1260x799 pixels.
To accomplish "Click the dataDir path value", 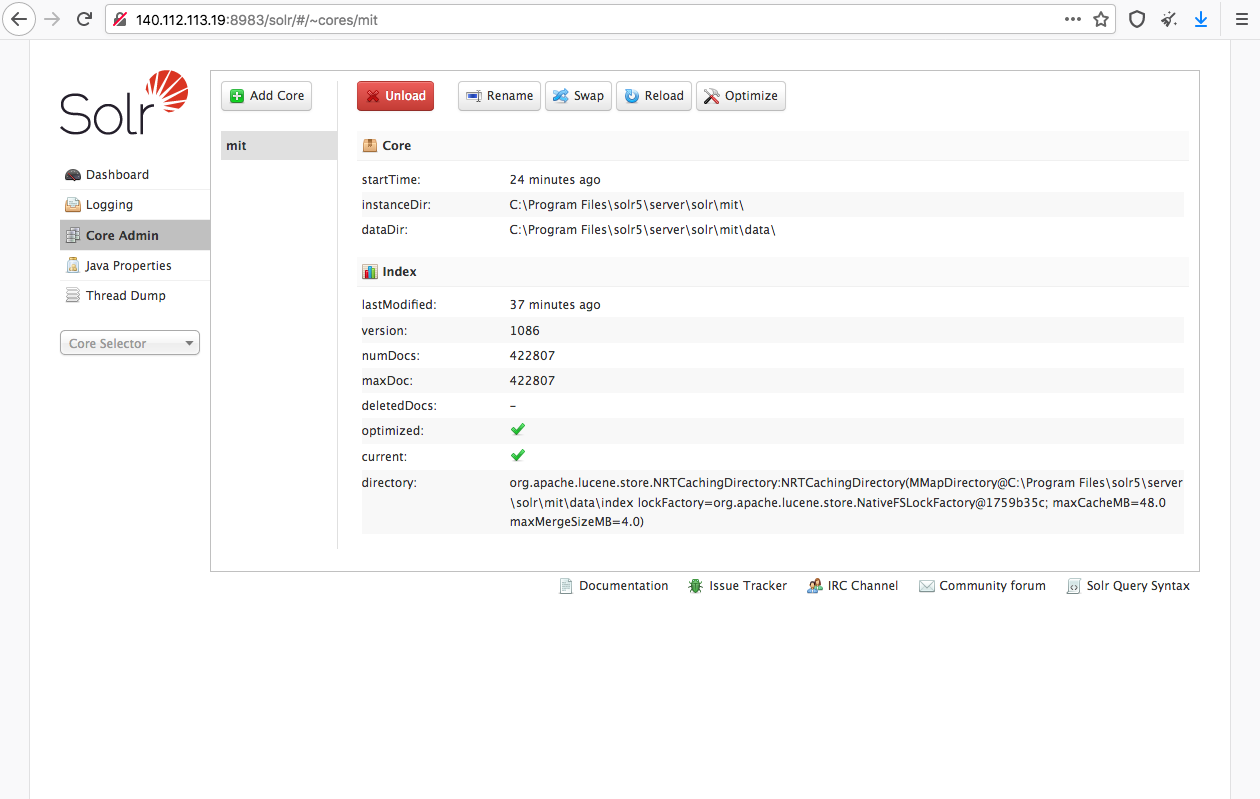I will [643, 230].
